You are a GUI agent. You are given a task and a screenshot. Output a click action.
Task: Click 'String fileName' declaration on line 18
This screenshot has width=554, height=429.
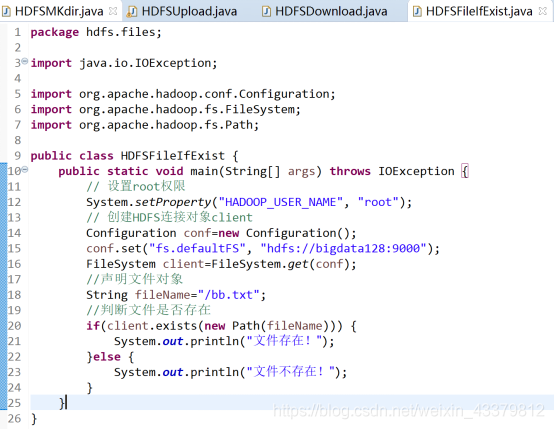coord(138,295)
